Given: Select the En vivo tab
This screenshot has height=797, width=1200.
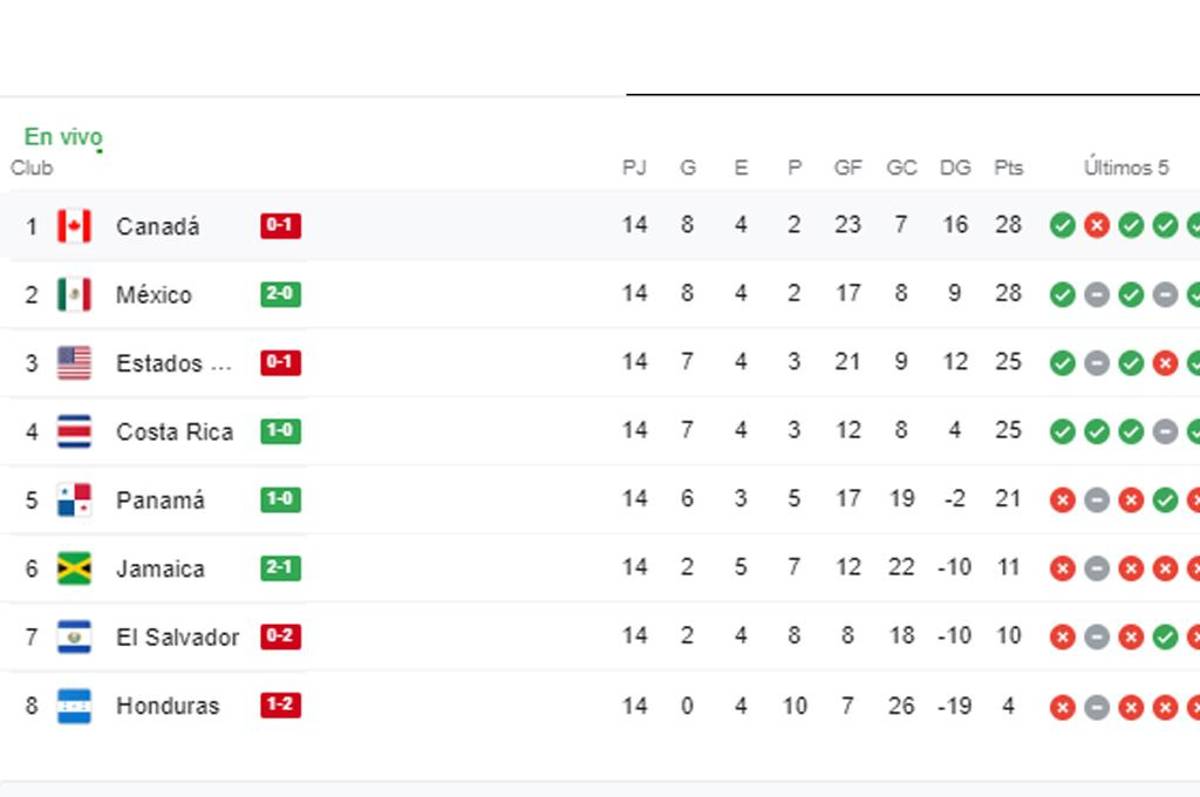Looking at the screenshot, I should [63, 137].
